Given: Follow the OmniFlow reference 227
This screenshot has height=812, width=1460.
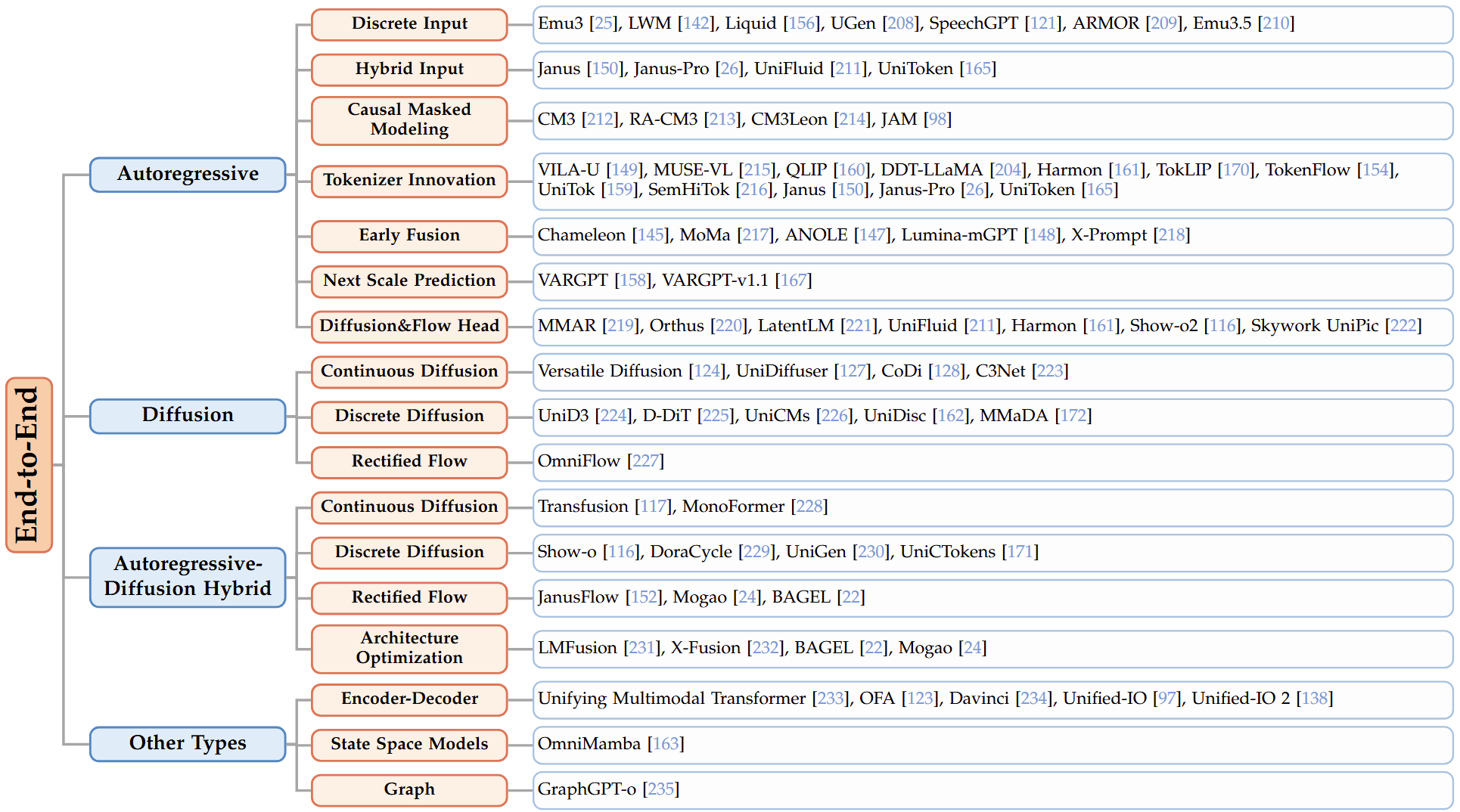Looking at the screenshot, I should click(645, 461).
